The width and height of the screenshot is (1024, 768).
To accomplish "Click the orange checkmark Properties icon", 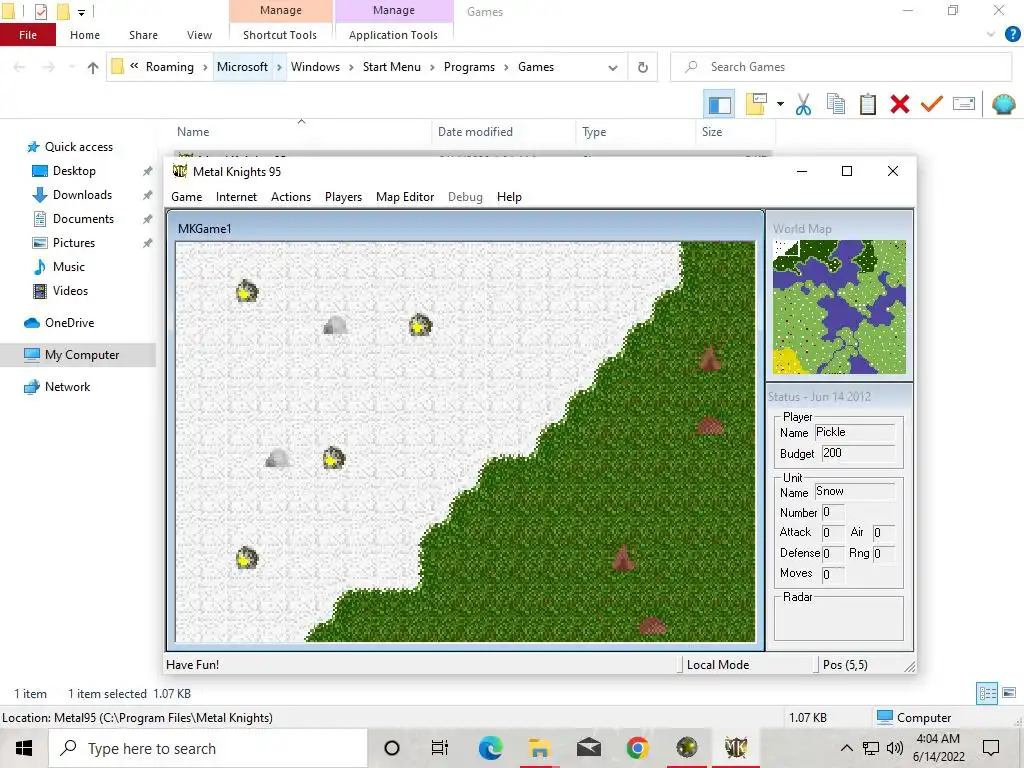I will click(931, 104).
